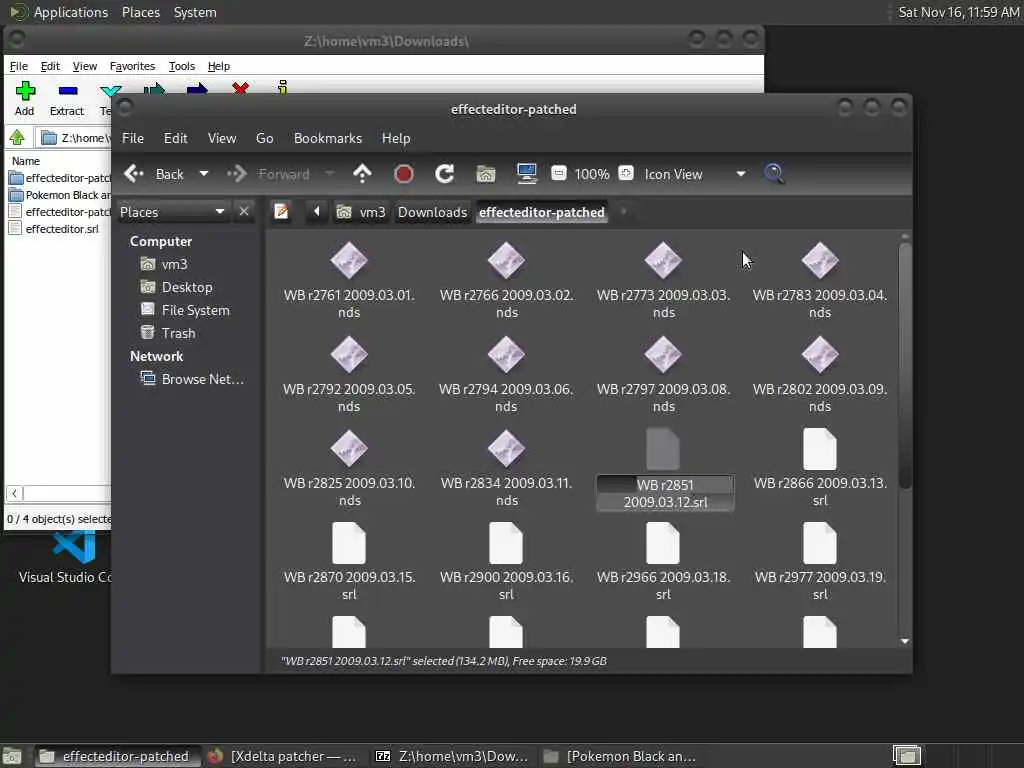
Task: Open the search magnifier icon
Action: coord(774,174)
